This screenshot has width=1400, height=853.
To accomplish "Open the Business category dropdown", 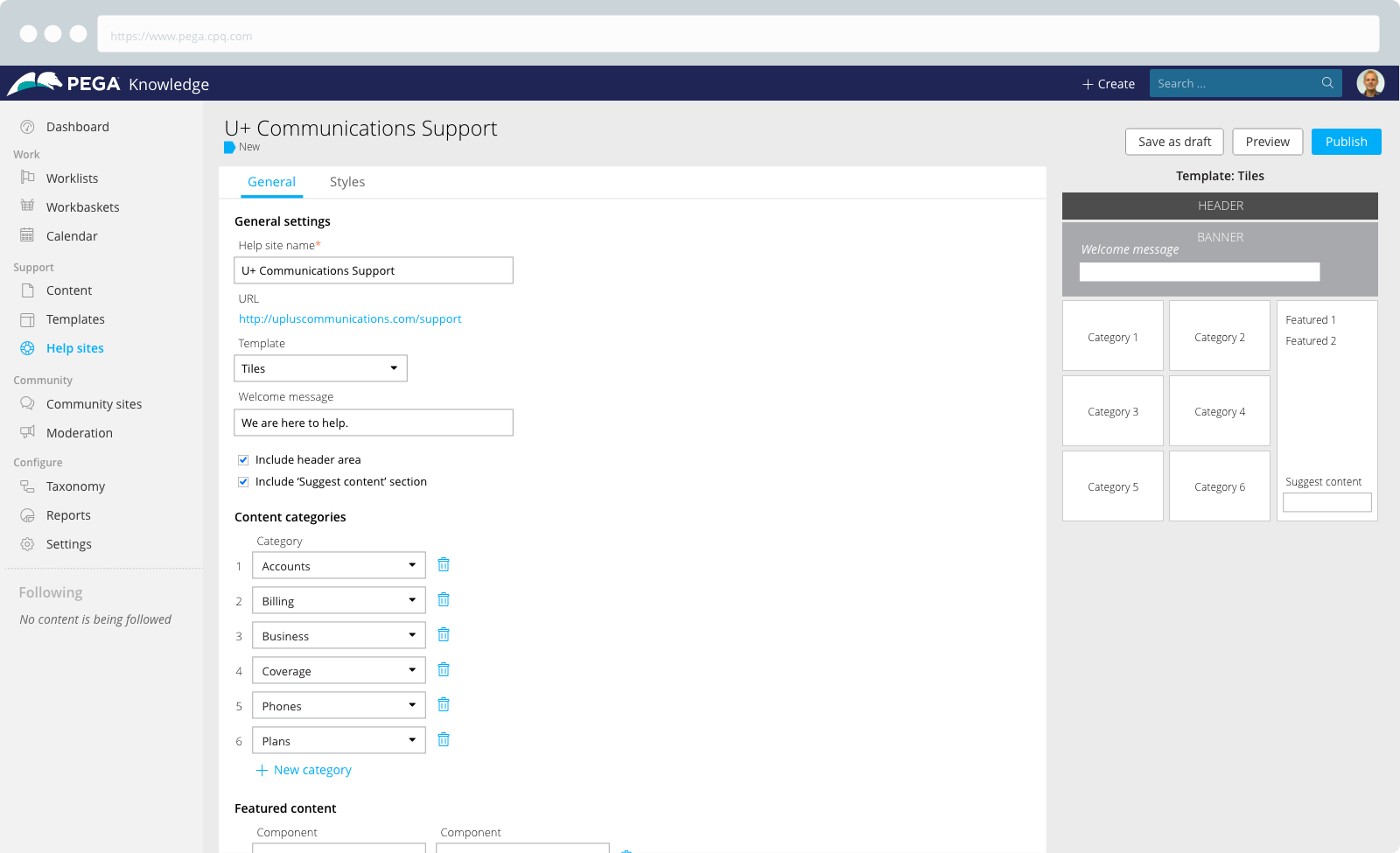I will pyautogui.click(x=339, y=635).
